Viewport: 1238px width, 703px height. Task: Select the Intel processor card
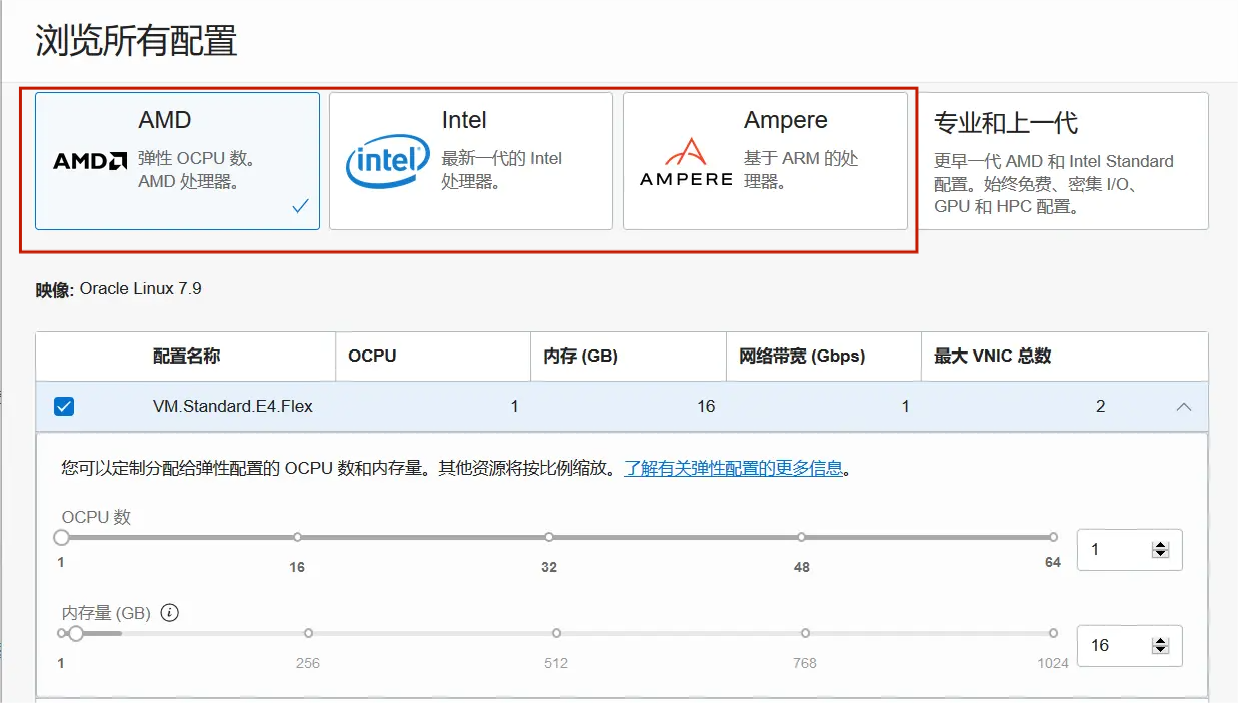(x=471, y=161)
